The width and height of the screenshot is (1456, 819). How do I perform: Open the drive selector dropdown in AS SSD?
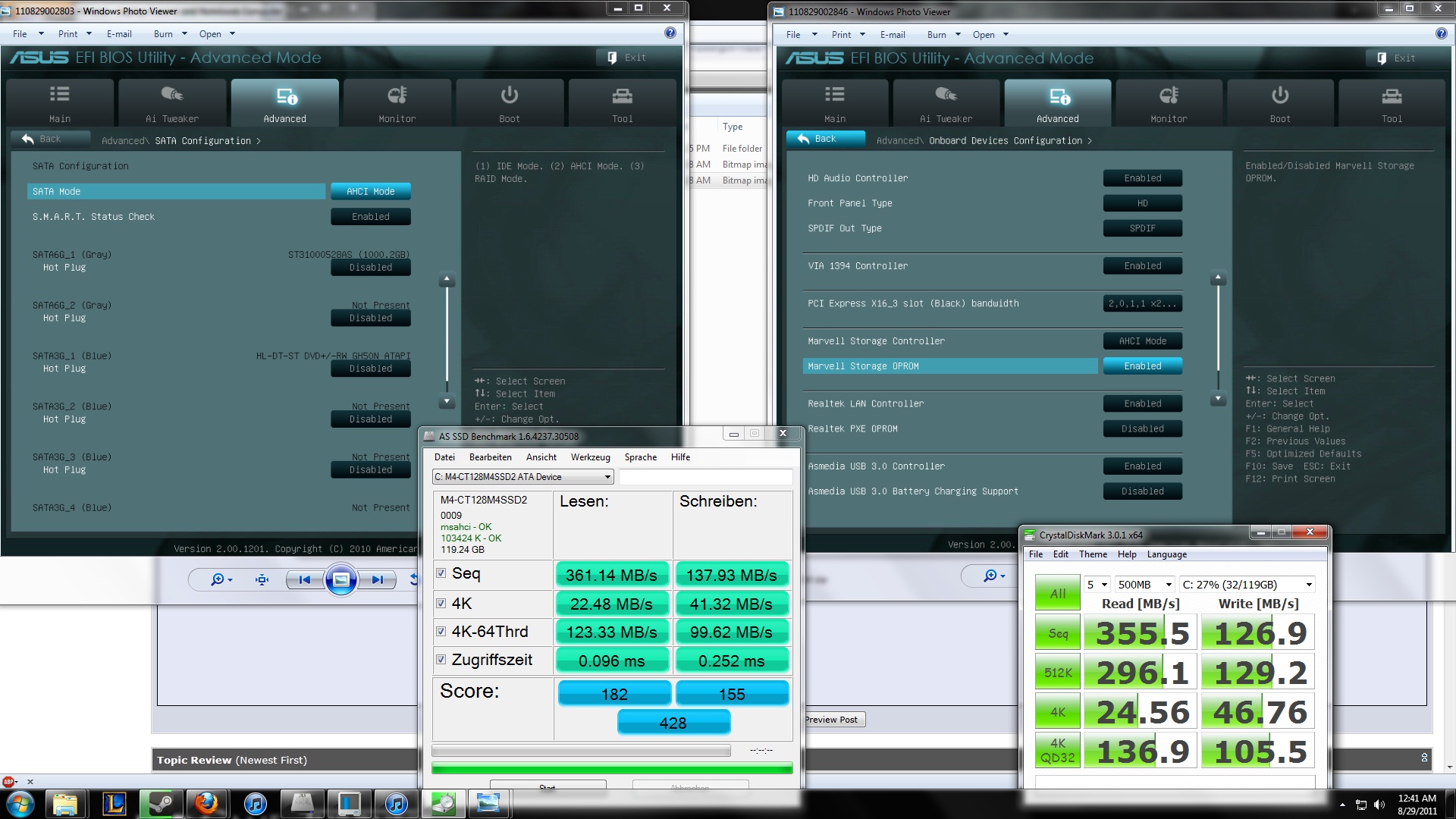pos(522,477)
